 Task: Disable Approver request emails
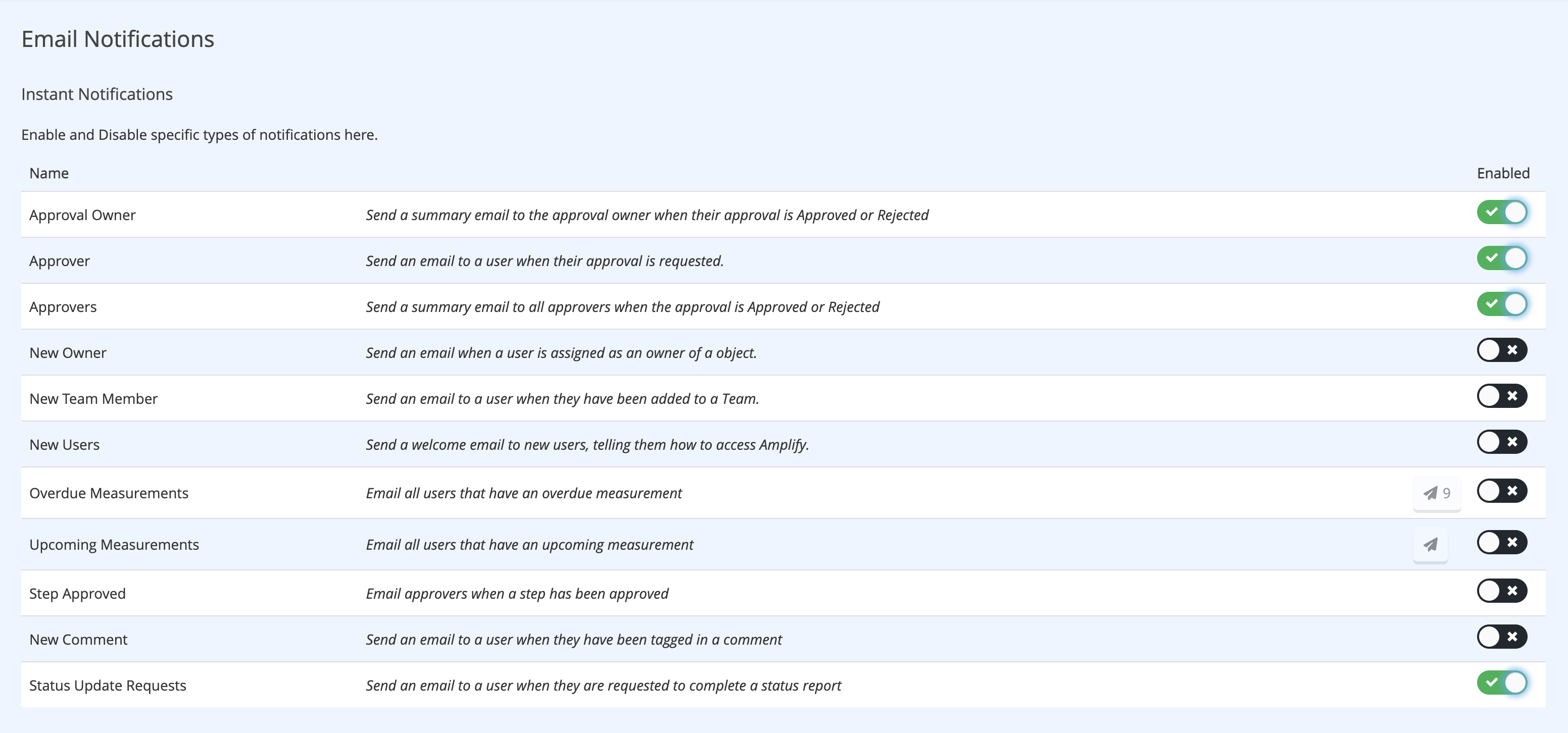tap(1502, 258)
